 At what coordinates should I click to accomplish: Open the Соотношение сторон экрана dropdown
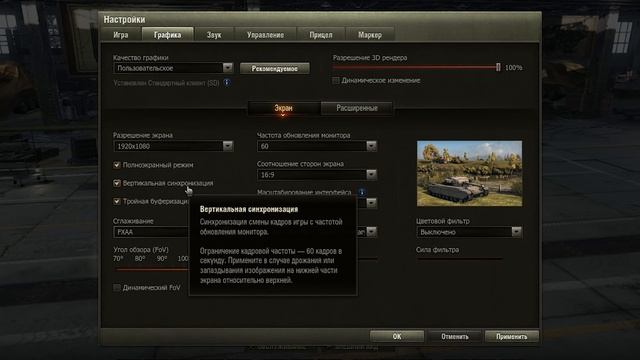(x=317, y=175)
